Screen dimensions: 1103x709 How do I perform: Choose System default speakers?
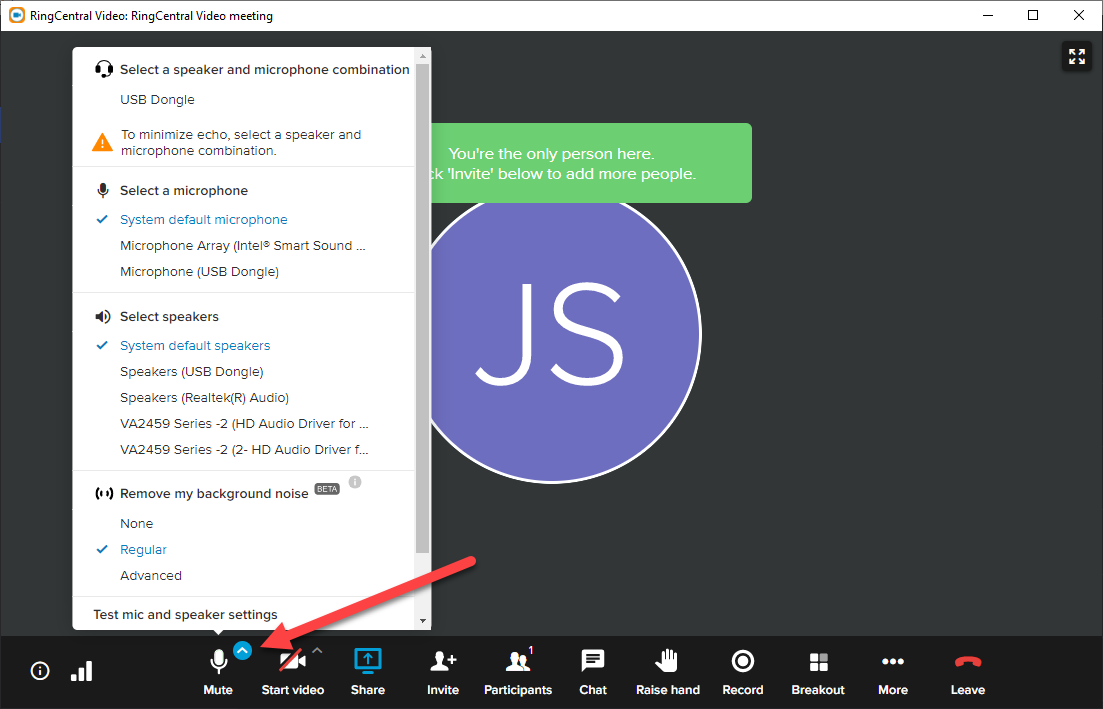[x=195, y=345]
